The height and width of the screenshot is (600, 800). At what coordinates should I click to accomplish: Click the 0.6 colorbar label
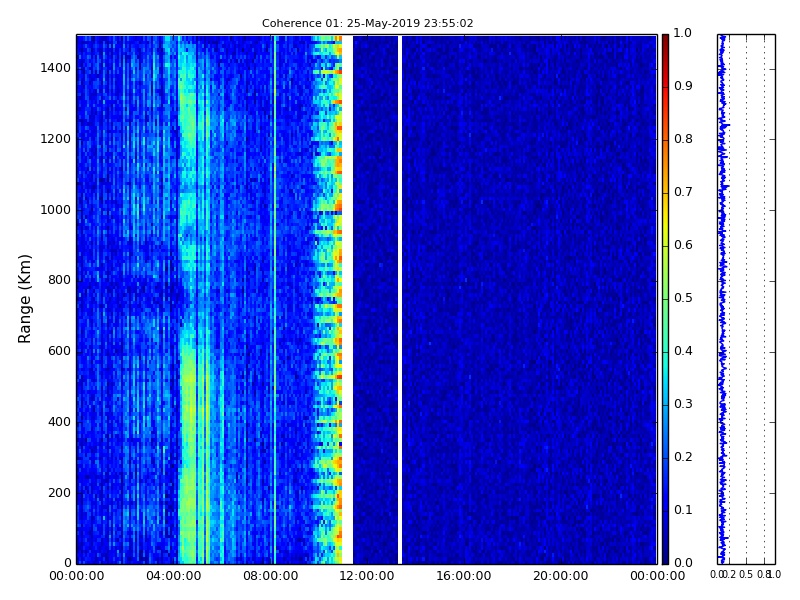(x=683, y=245)
